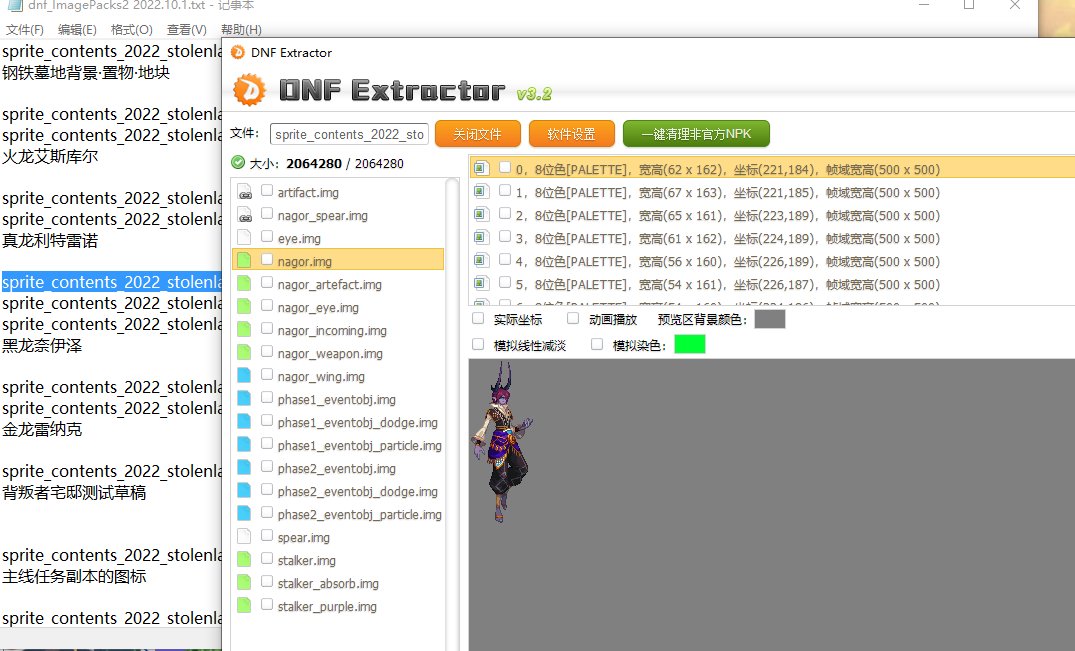
Task: Click the image icon of frame 1
Action: coord(481,191)
